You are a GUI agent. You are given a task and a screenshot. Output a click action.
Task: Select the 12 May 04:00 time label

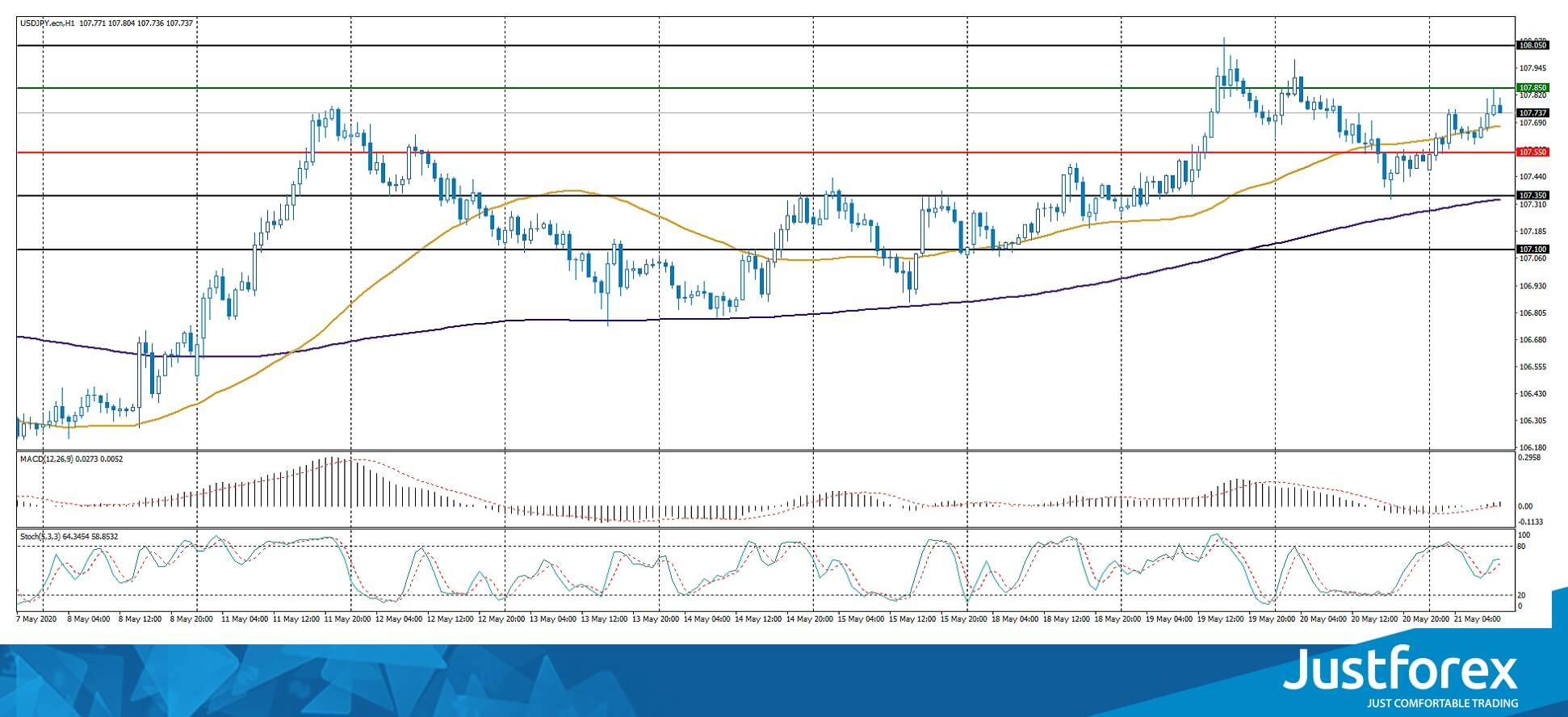click(x=400, y=619)
